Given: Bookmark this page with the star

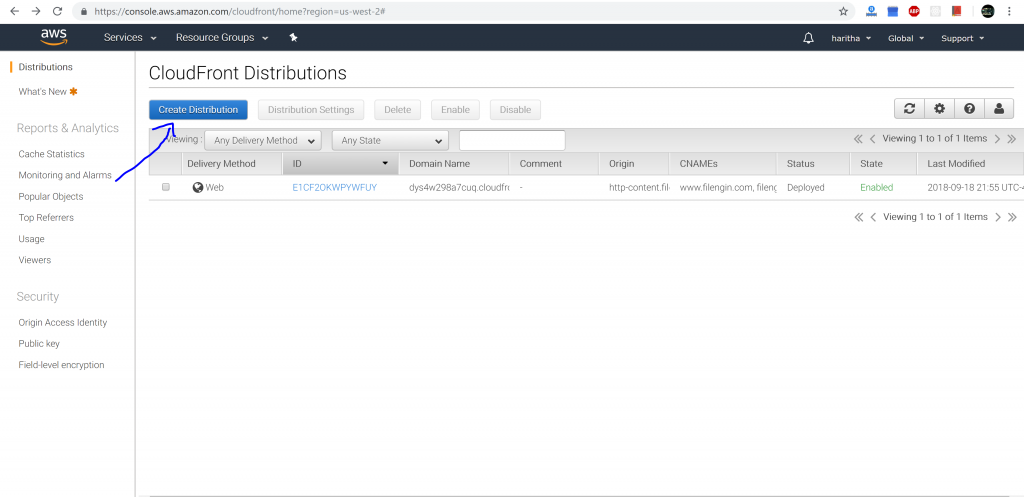Looking at the screenshot, I should [x=843, y=11].
